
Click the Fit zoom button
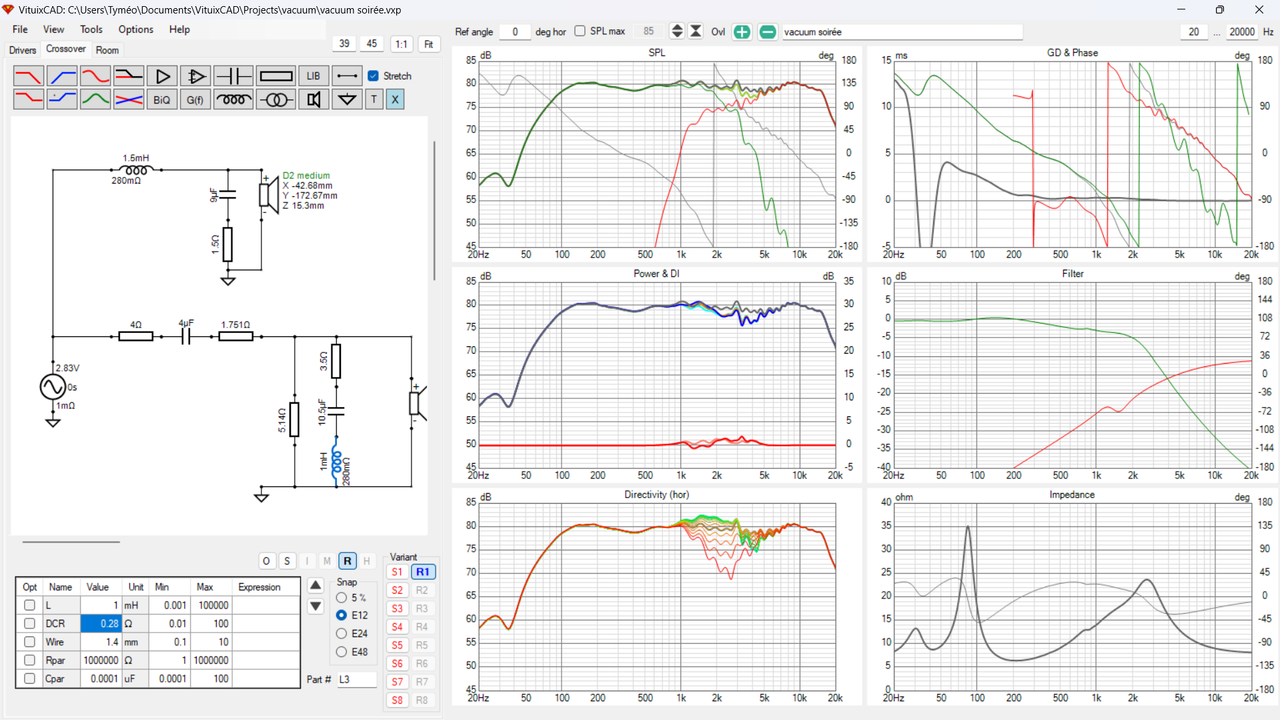(428, 44)
